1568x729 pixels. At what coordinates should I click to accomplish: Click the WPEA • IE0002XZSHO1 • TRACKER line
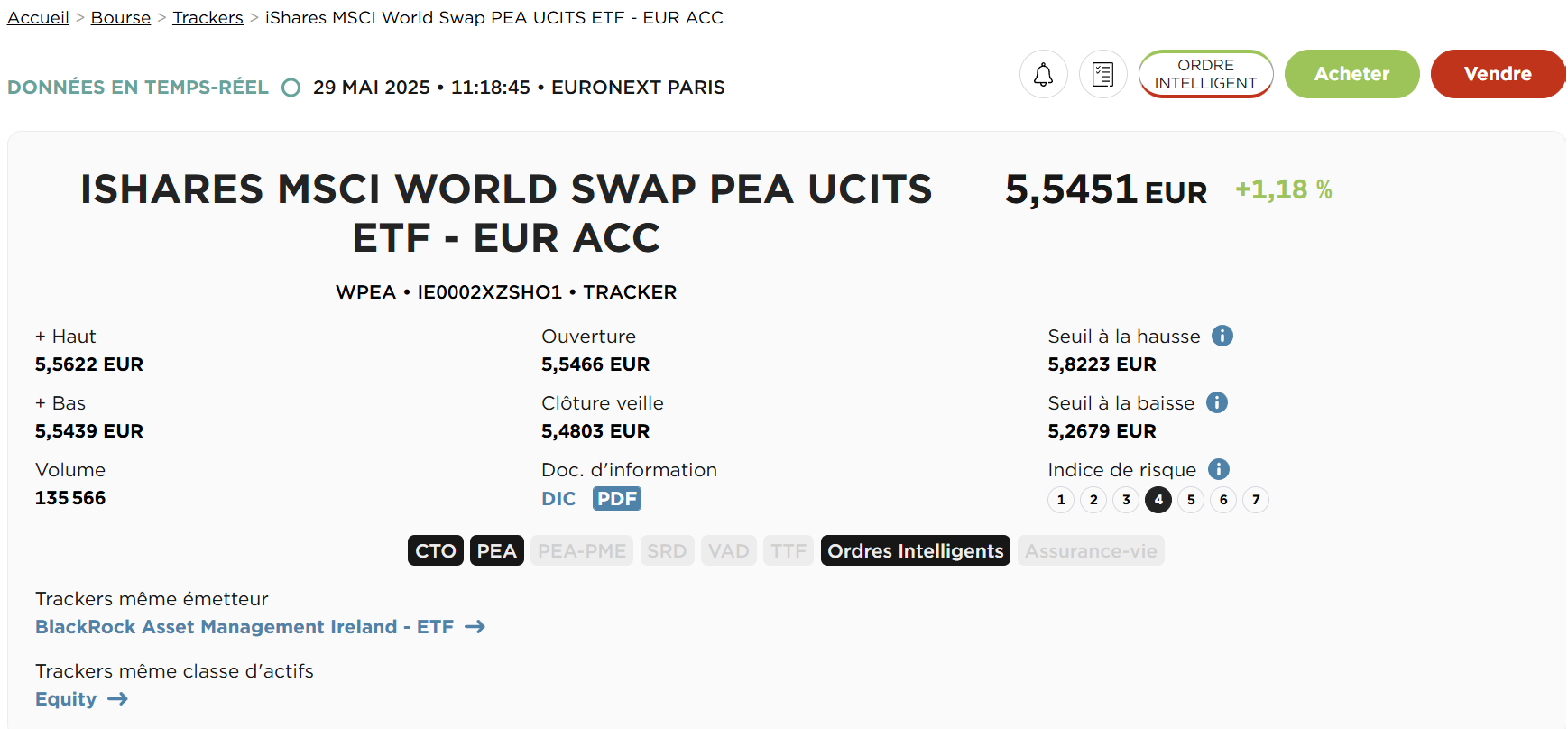pos(506,292)
